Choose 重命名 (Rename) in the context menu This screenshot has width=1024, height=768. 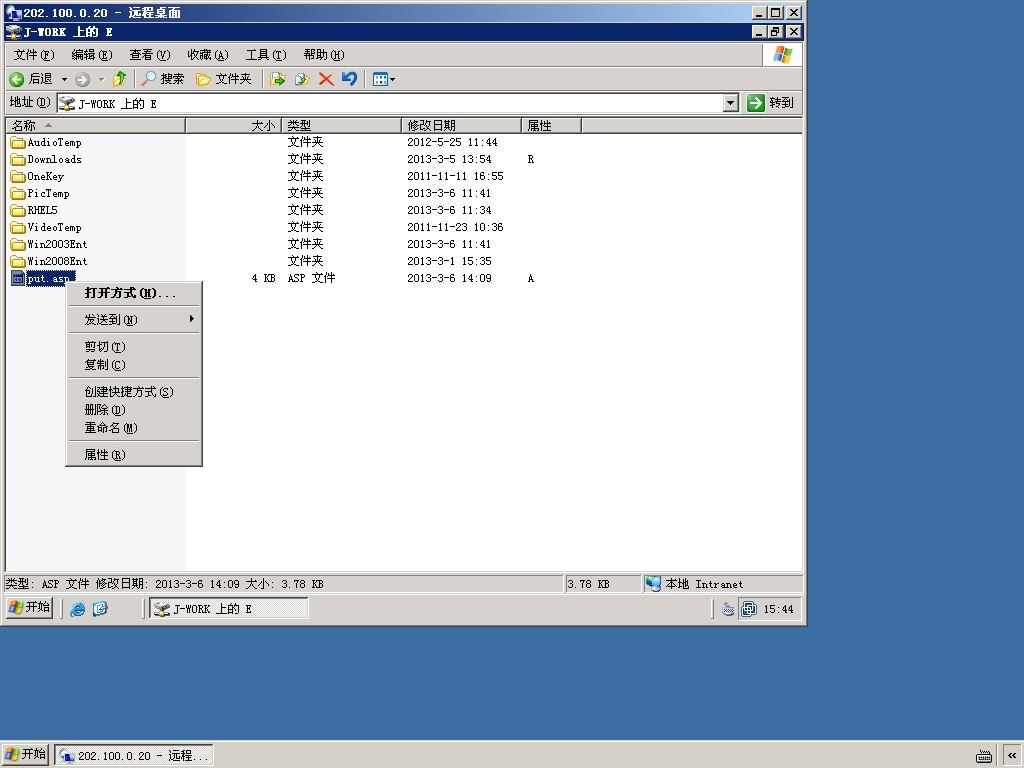pos(111,428)
